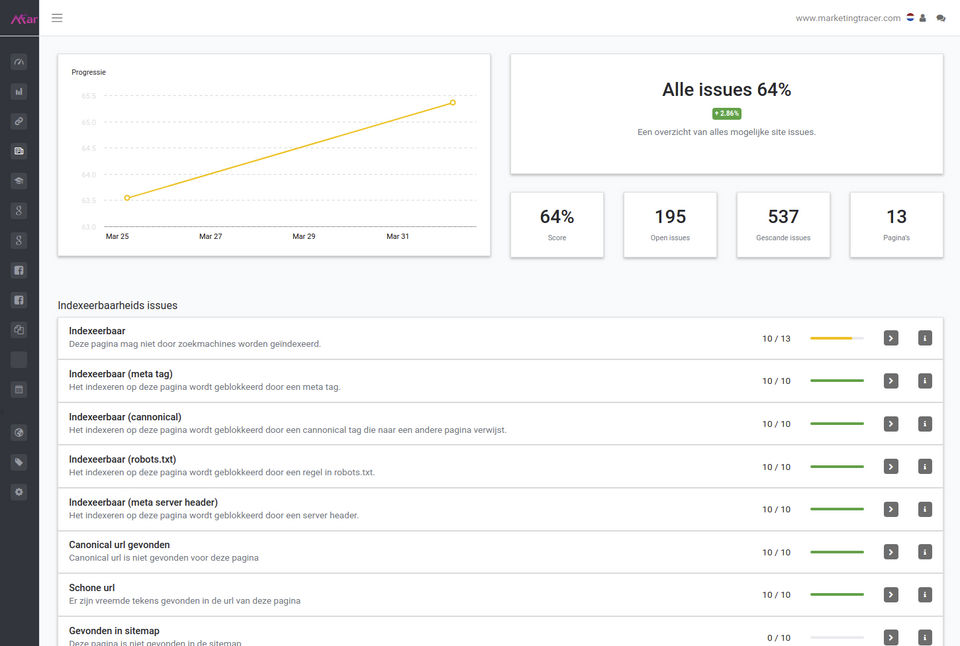Show info for the Schone url row
960x646 pixels.
point(925,595)
